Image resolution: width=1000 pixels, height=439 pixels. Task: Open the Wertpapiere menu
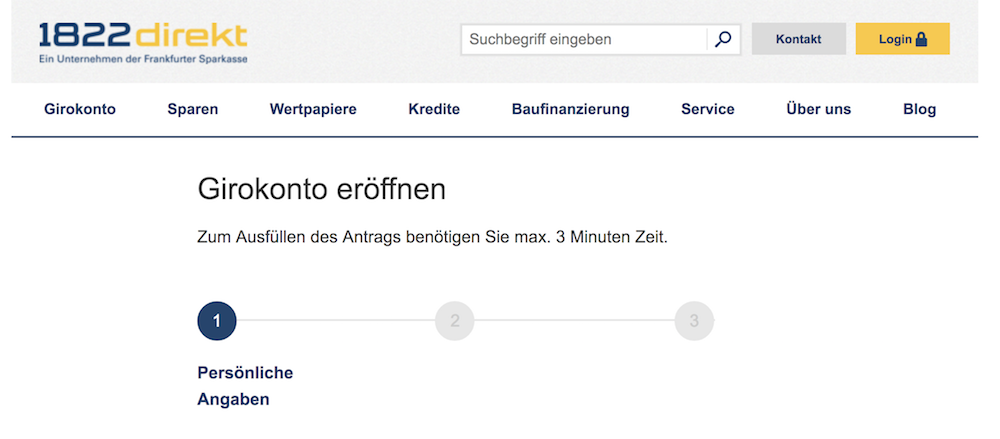(x=313, y=109)
